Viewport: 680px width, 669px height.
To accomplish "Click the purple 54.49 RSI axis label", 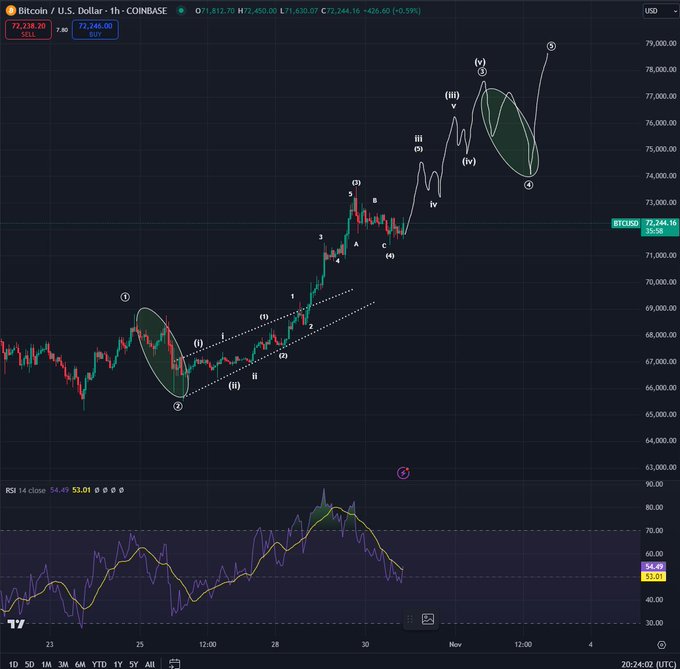I will 653,567.
